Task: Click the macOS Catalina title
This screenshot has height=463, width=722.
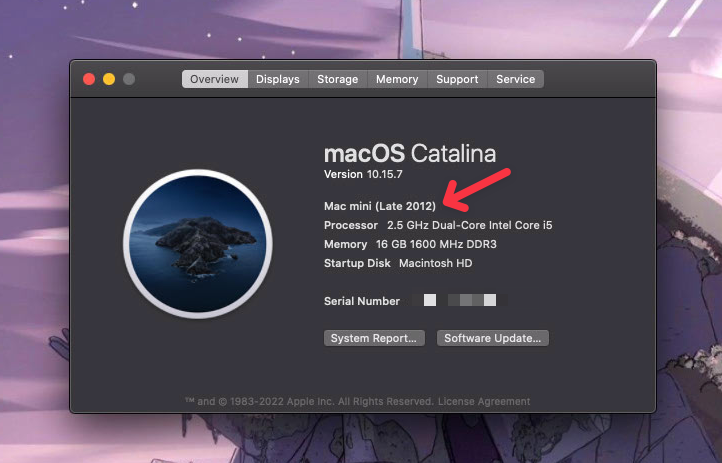Action: click(x=410, y=154)
